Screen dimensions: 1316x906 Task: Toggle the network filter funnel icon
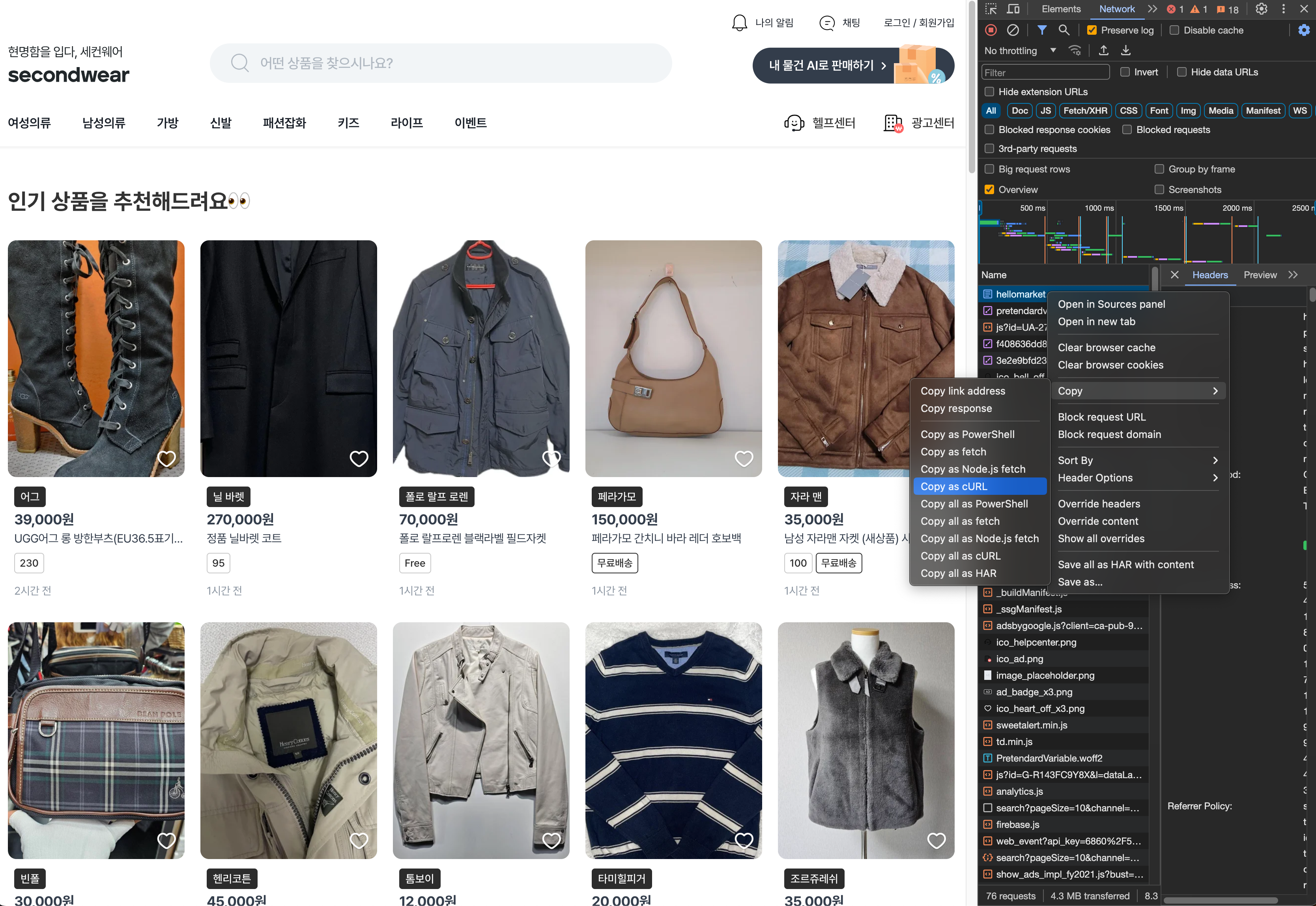[1042, 30]
